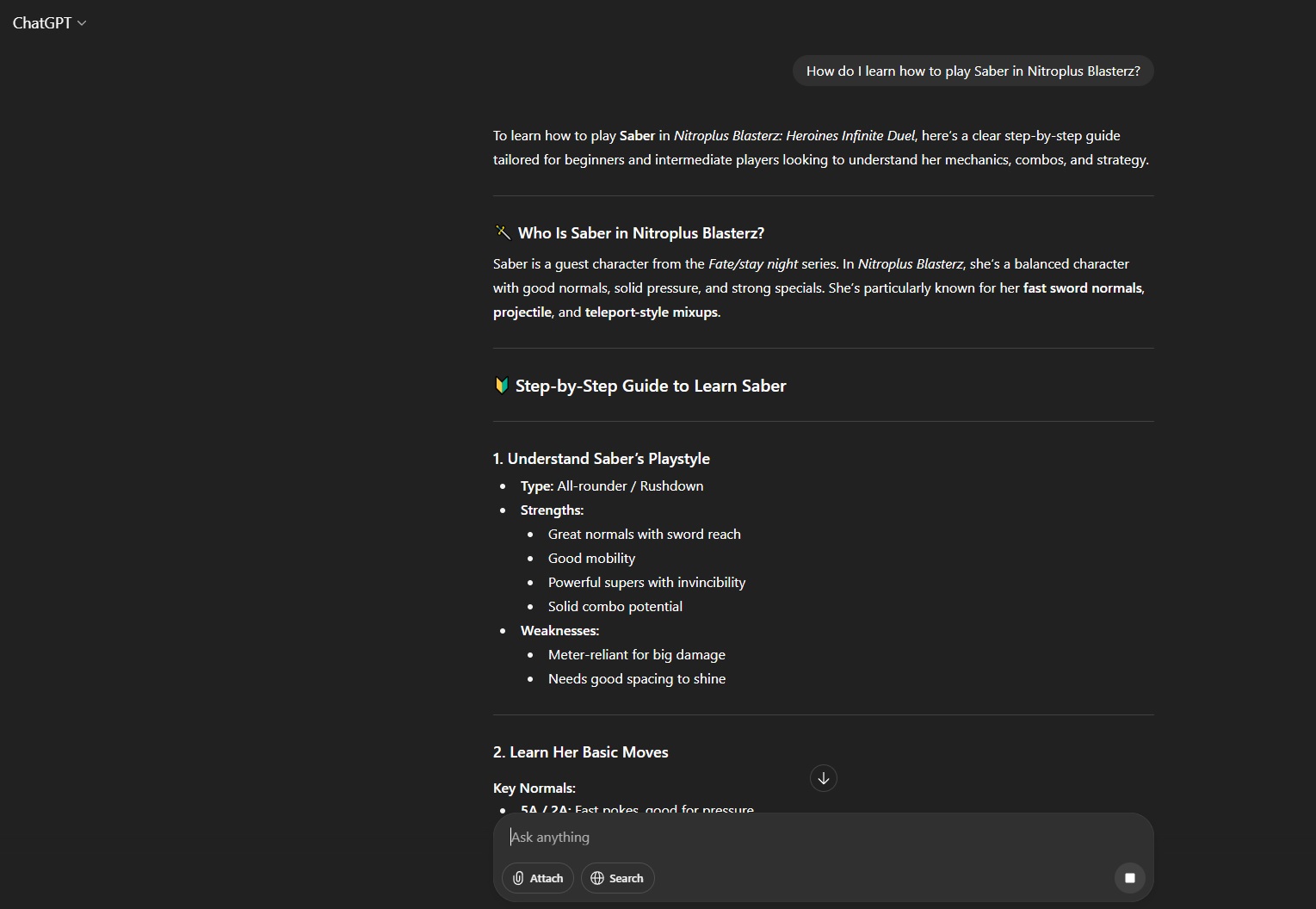Click "Needs good spacing to shine" bullet

coord(637,679)
